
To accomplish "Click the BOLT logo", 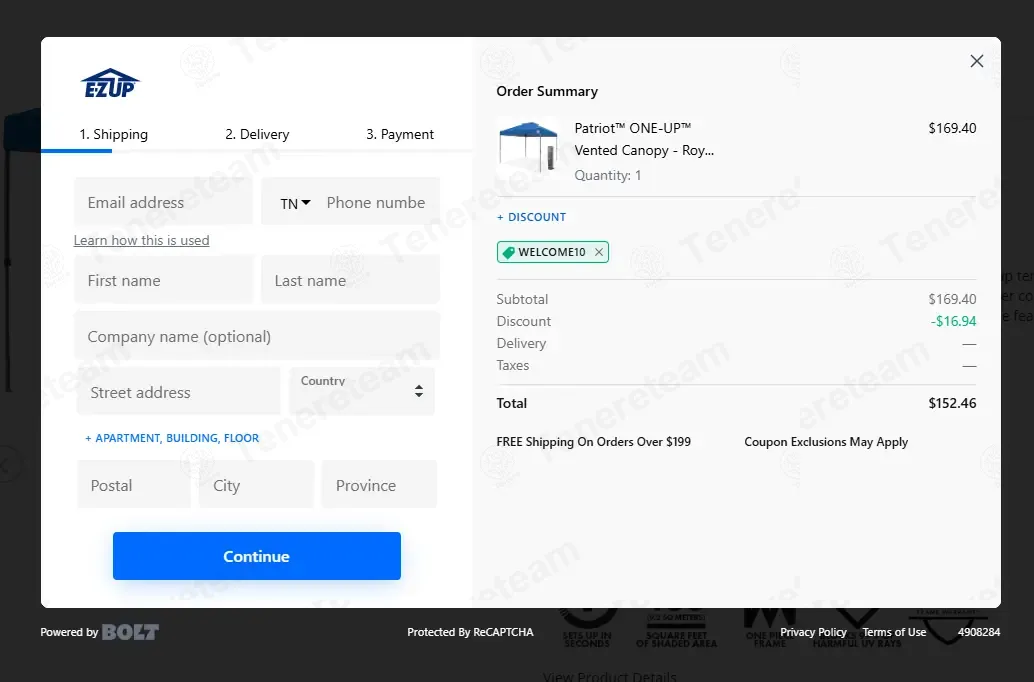I will [130, 632].
